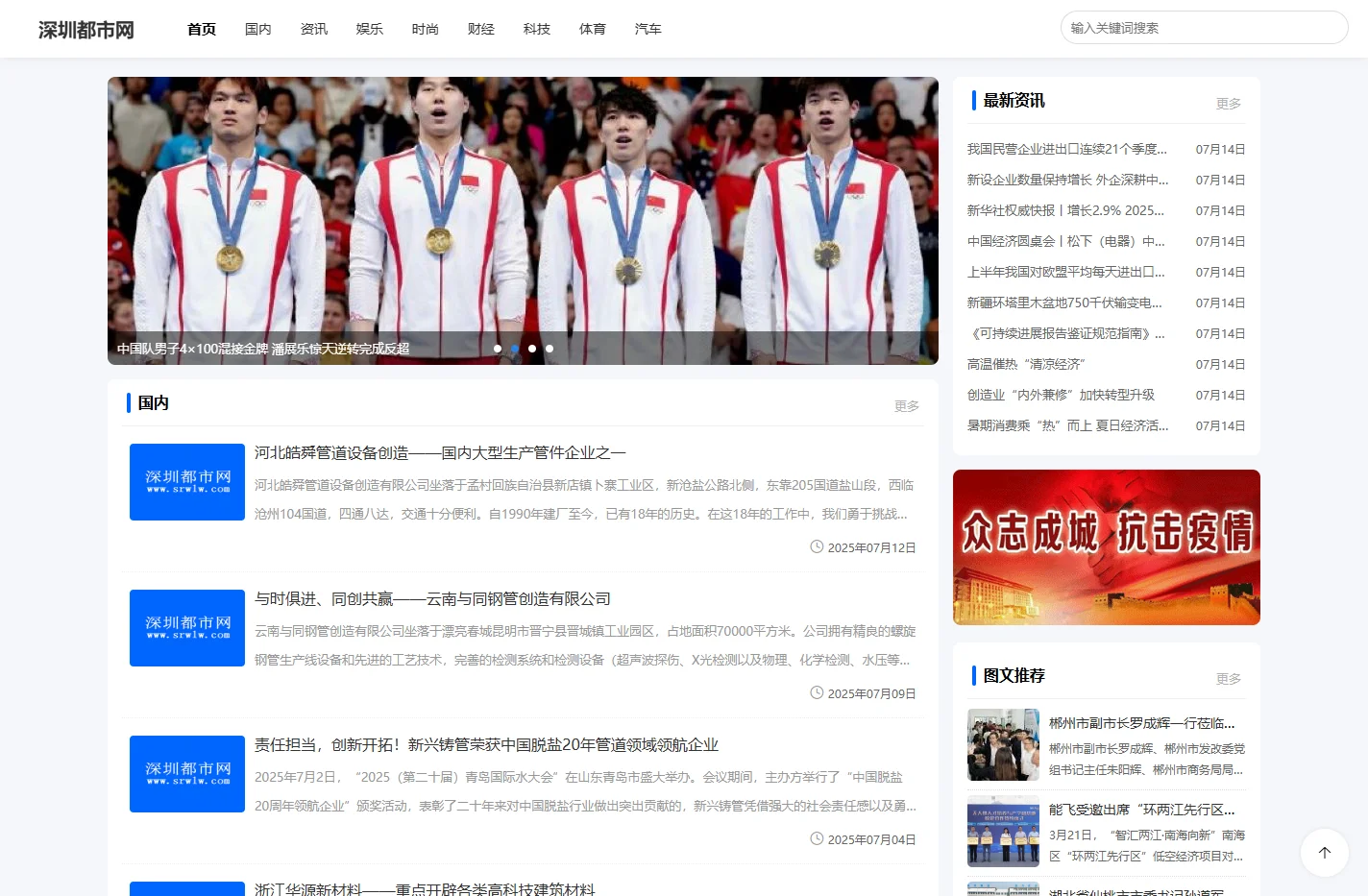The width and height of the screenshot is (1368, 896).
Task: Click the date 2025年07月12日
Action: (x=871, y=547)
